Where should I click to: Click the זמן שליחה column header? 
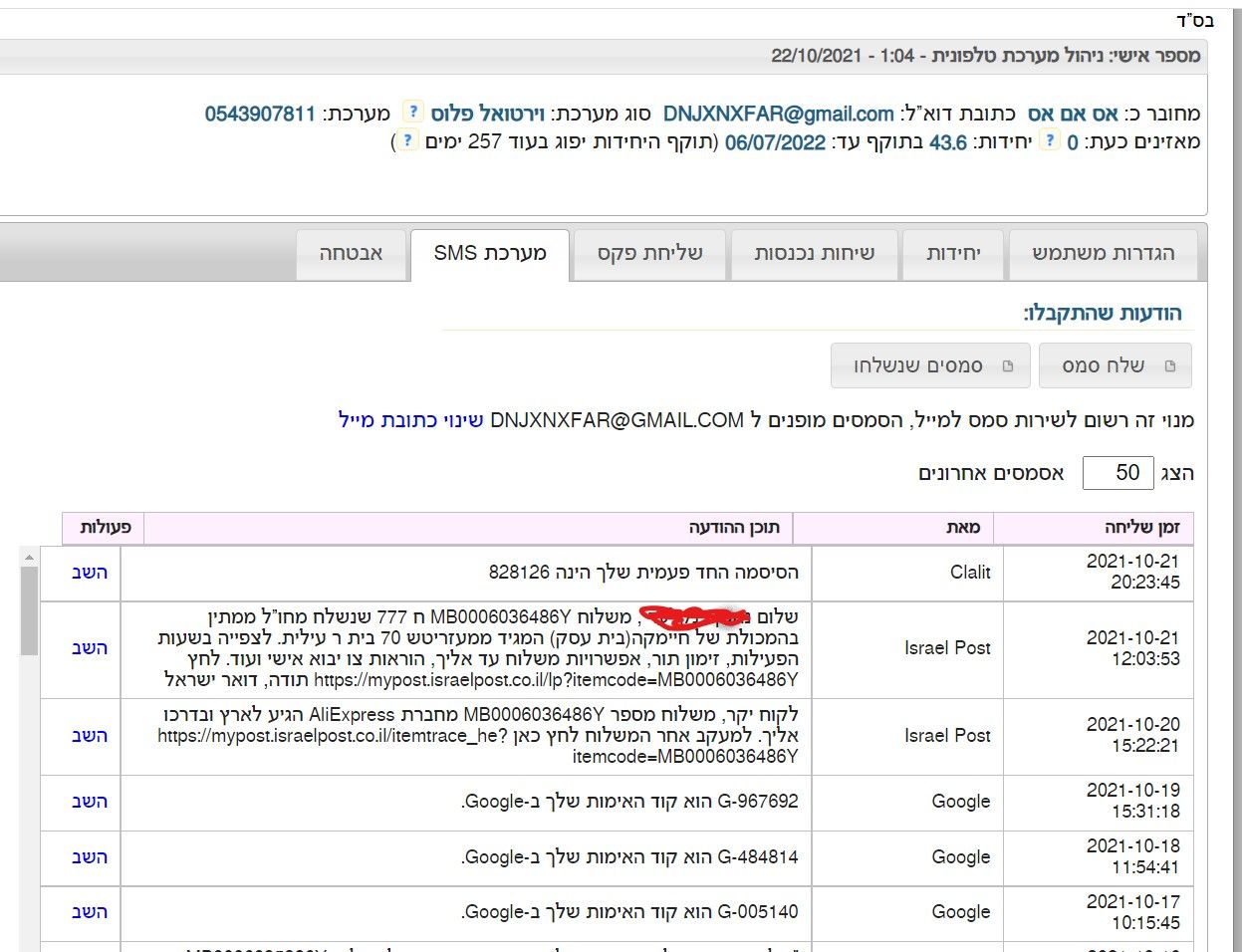(1093, 528)
